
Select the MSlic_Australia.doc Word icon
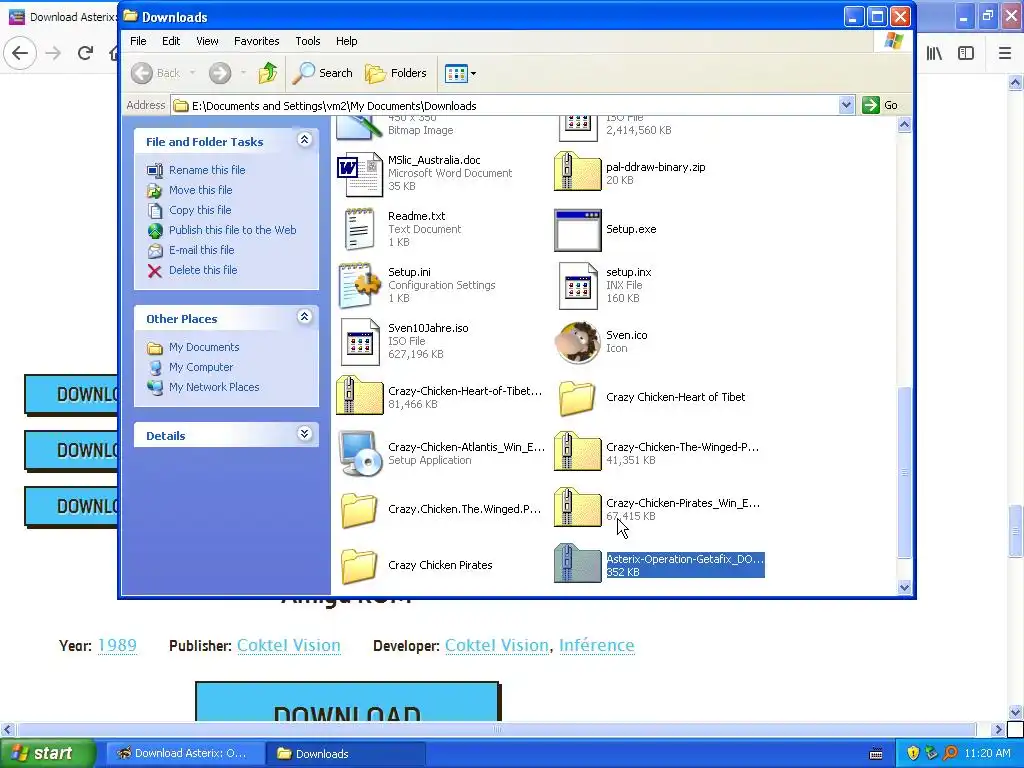[359, 173]
